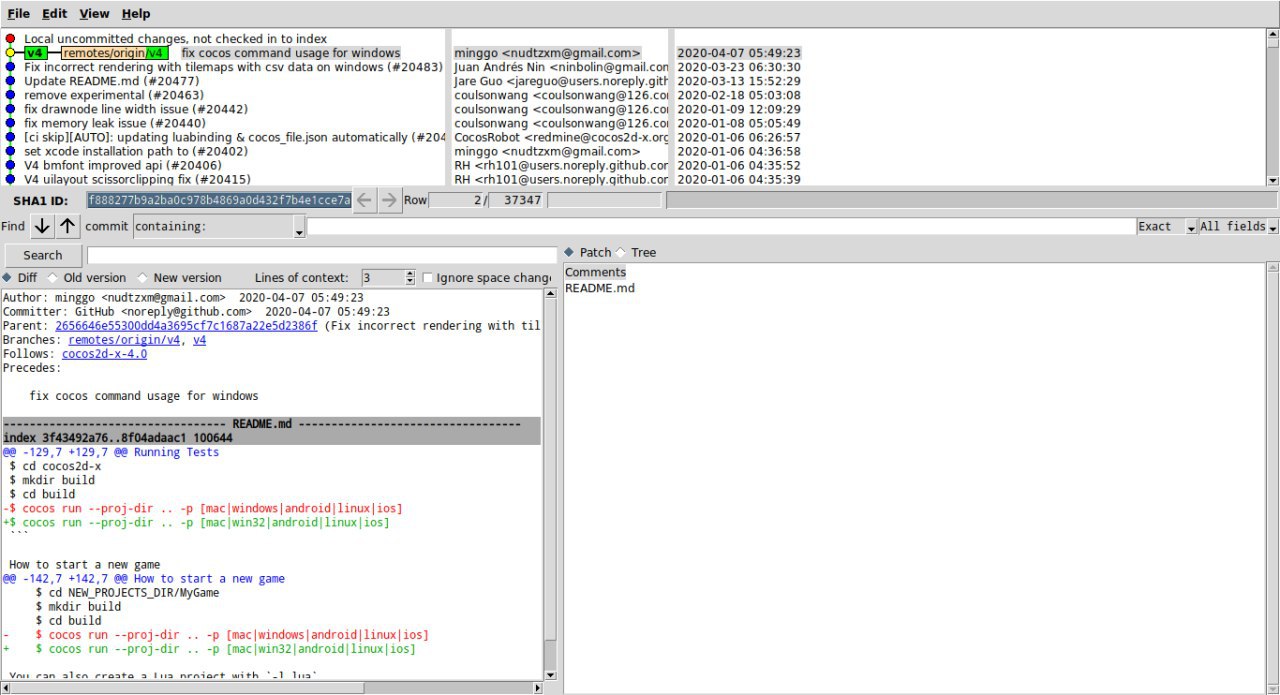This screenshot has width=1280, height=695.
Task: Click the remotes/origin/v4 branch tag
Action: click(115, 53)
